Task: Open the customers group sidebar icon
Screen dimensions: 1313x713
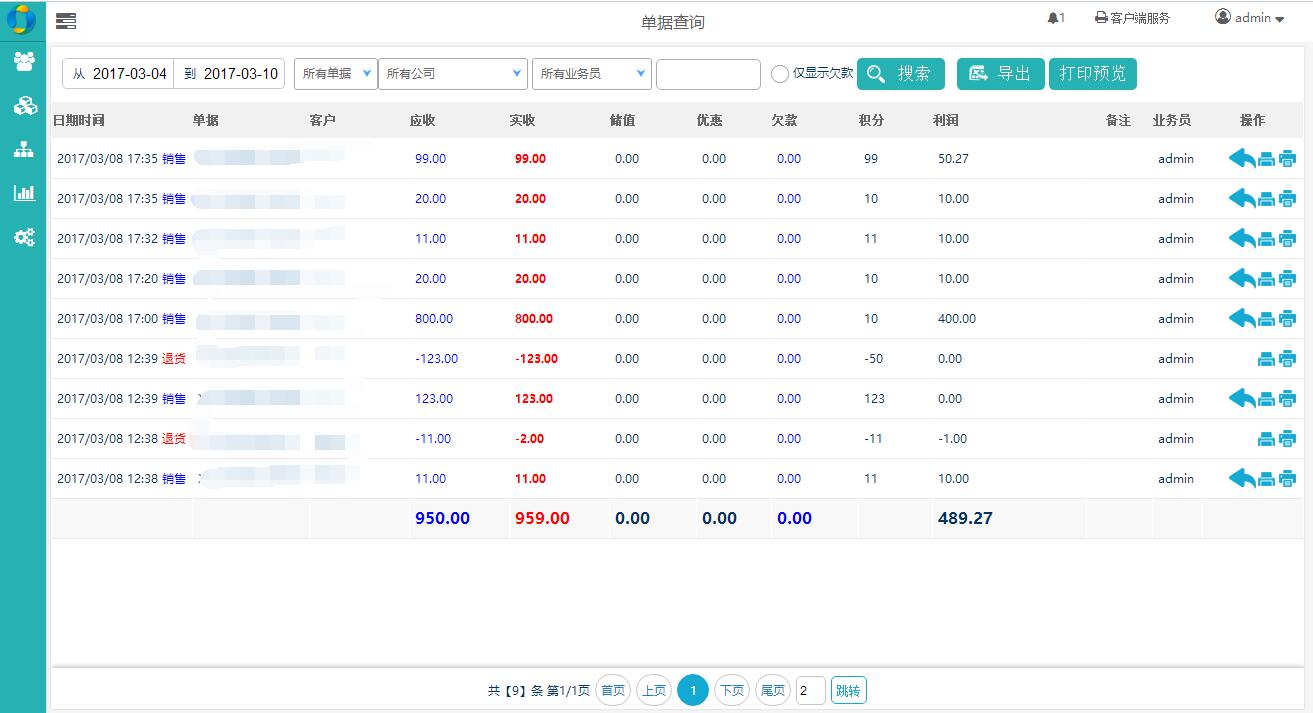Action: 24,62
